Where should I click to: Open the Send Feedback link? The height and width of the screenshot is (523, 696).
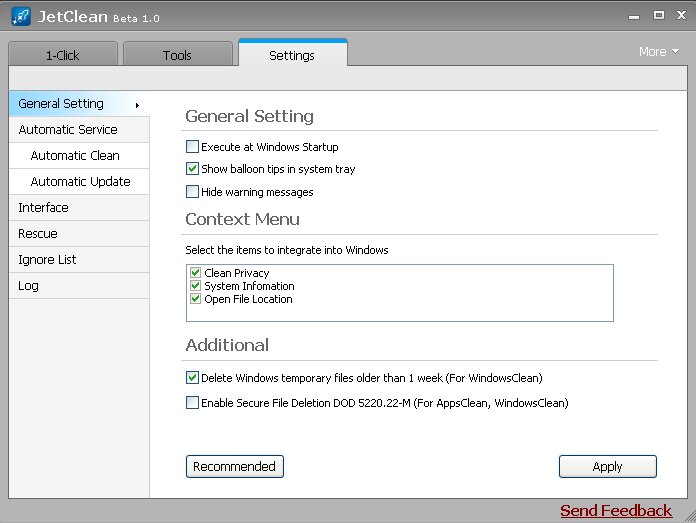pyautogui.click(x=616, y=511)
